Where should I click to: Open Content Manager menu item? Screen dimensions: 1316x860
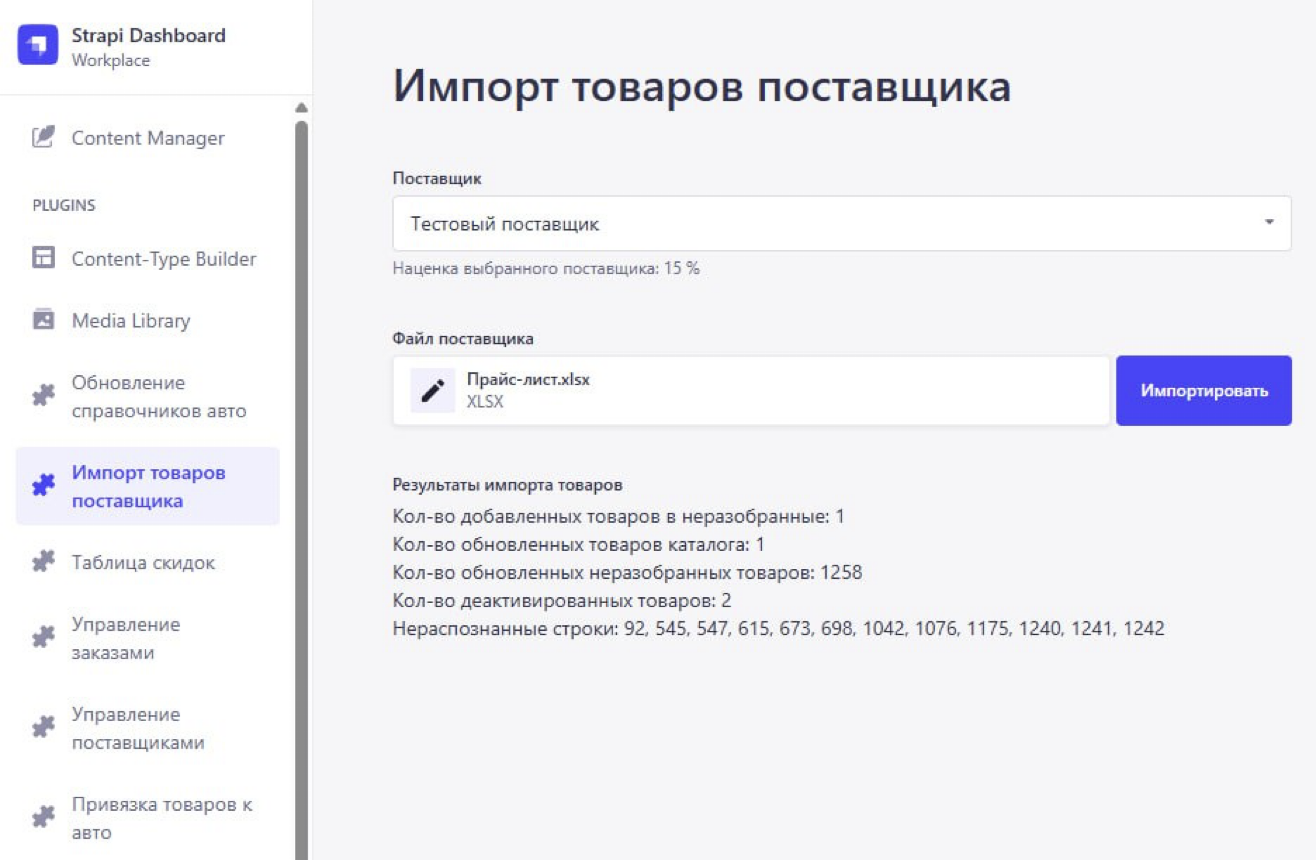click(148, 138)
